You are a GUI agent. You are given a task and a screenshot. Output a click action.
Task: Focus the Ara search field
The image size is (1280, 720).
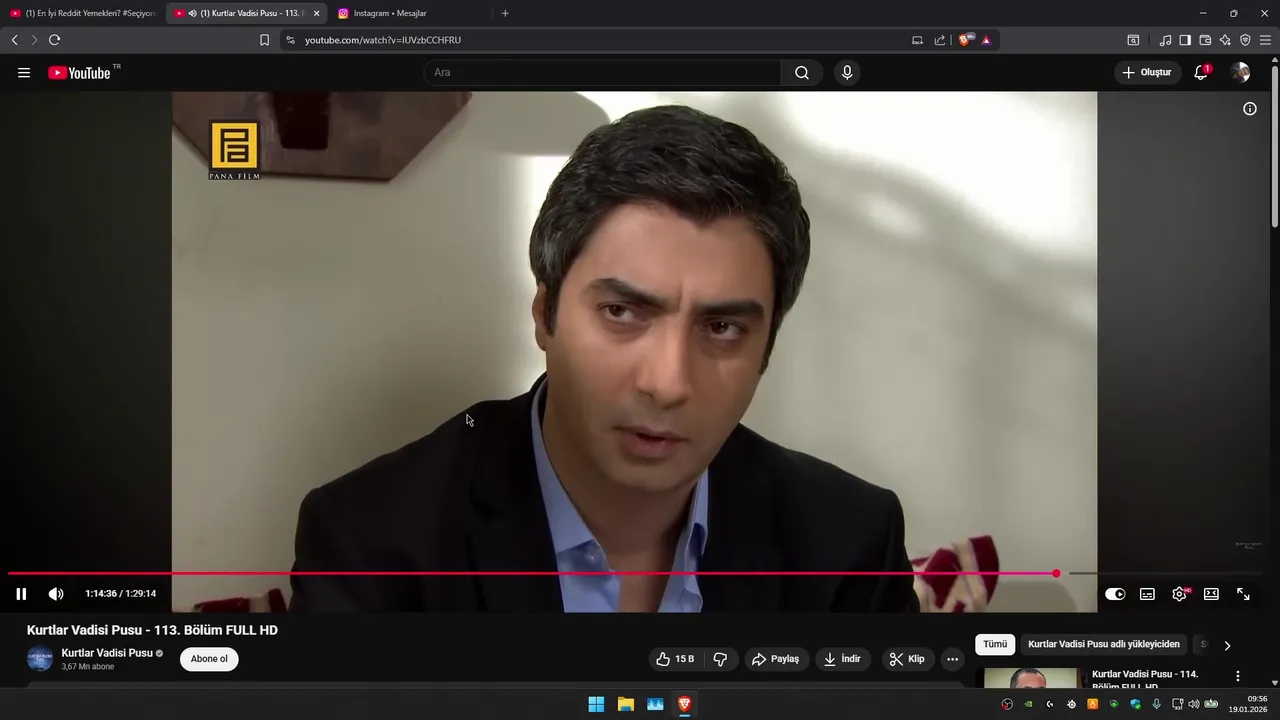click(x=602, y=73)
